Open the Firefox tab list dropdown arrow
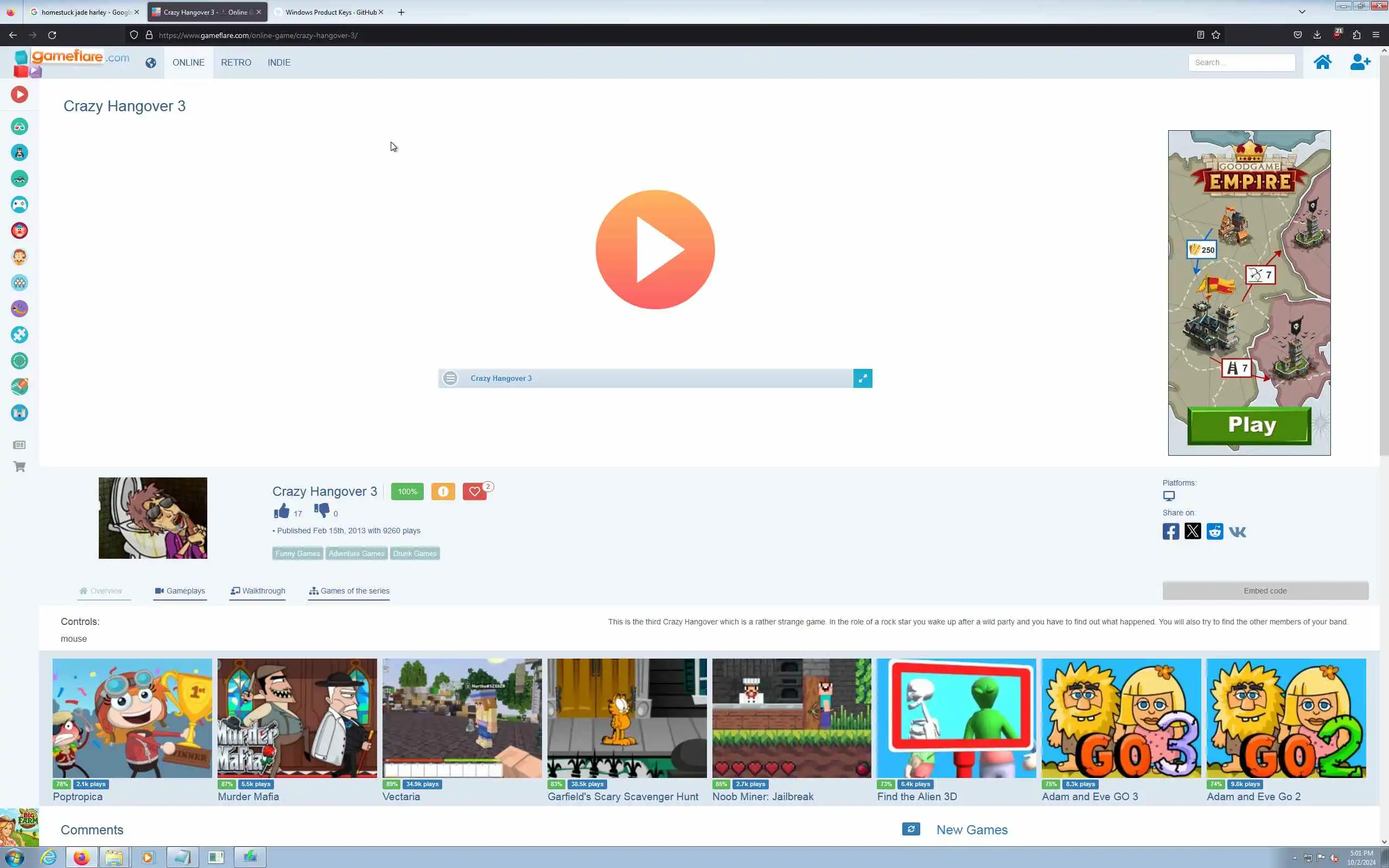This screenshot has width=1389, height=868. click(1302, 11)
